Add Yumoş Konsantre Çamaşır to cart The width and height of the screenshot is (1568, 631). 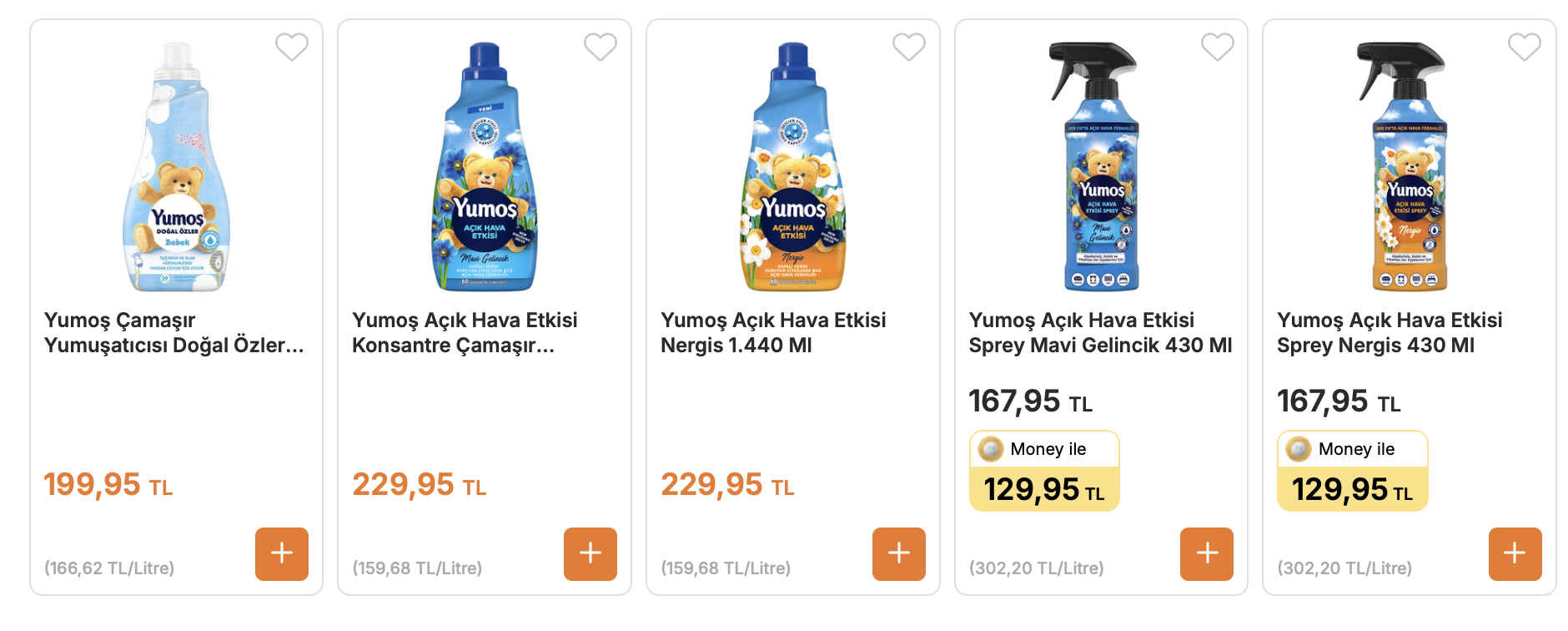pos(591,553)
